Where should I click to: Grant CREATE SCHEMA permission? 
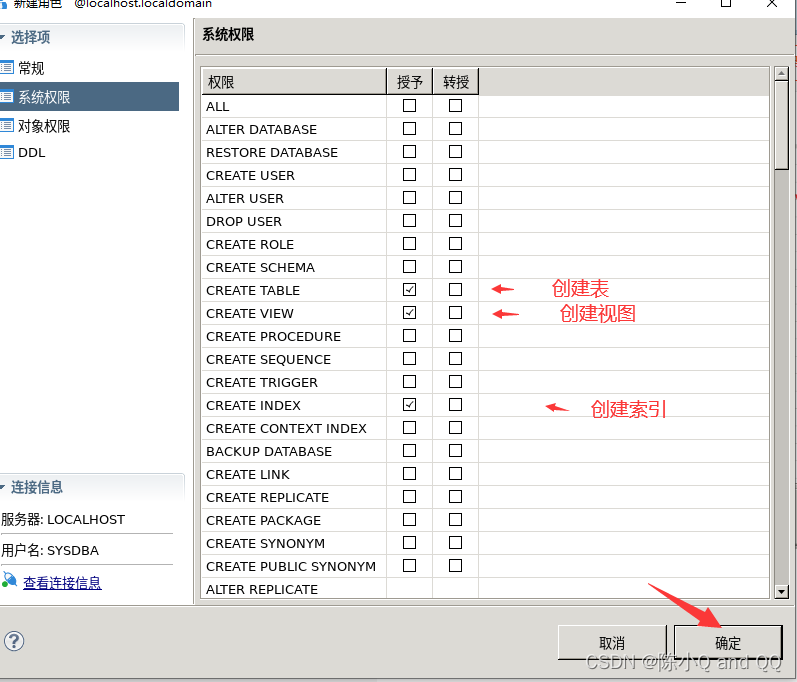409,267
